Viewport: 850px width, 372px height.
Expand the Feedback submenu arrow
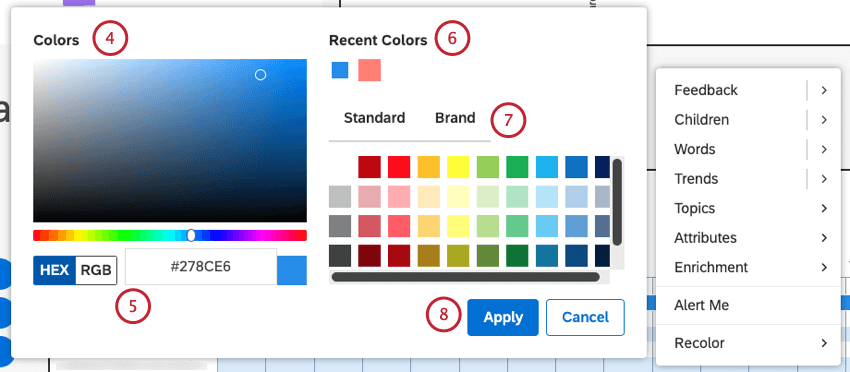pyautogui.click(x=823, y=90)
